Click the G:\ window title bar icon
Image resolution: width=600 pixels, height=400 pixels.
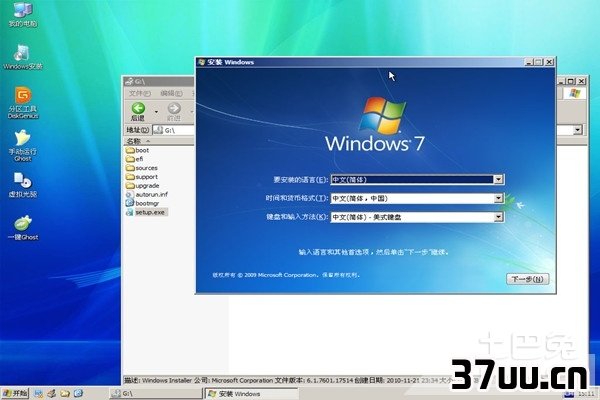[129, 81]
